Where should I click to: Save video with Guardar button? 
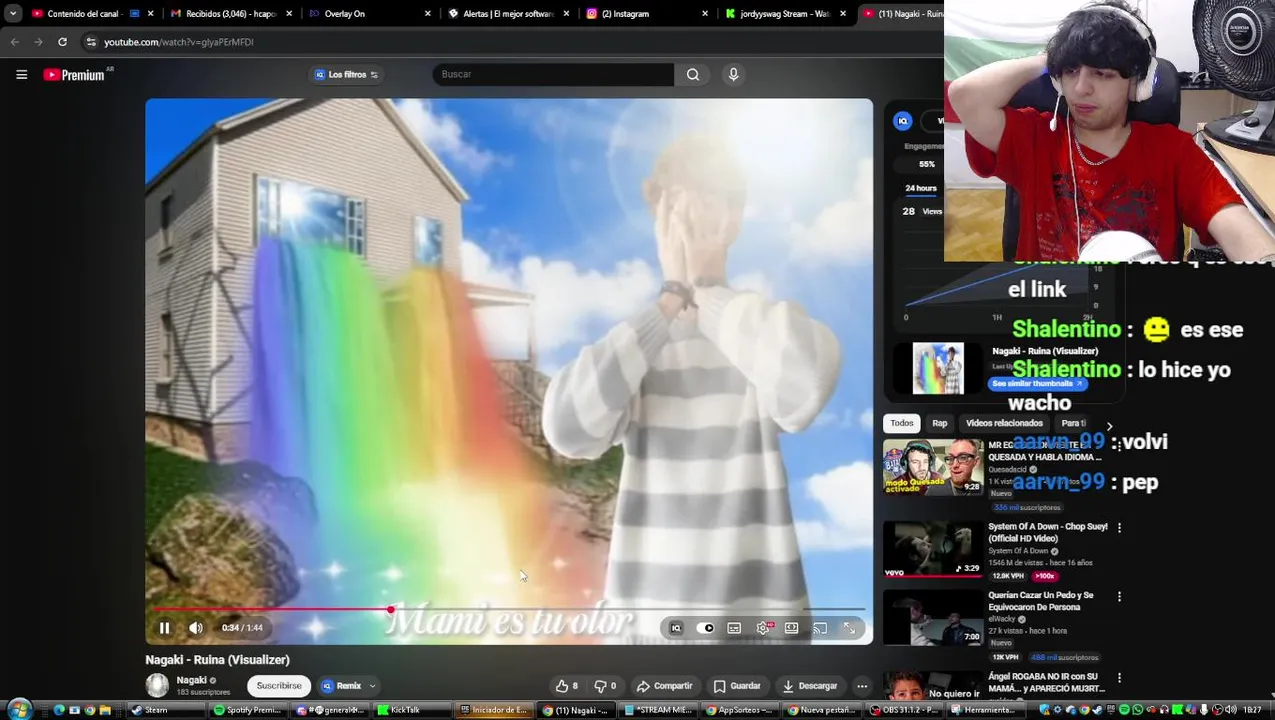click(x=737, y=686)
